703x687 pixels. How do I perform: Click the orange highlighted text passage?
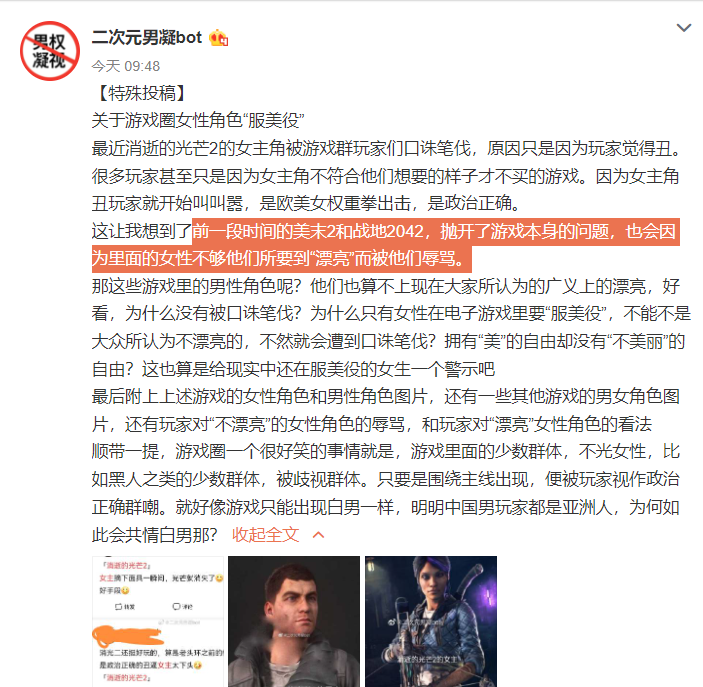click(386, 245)
